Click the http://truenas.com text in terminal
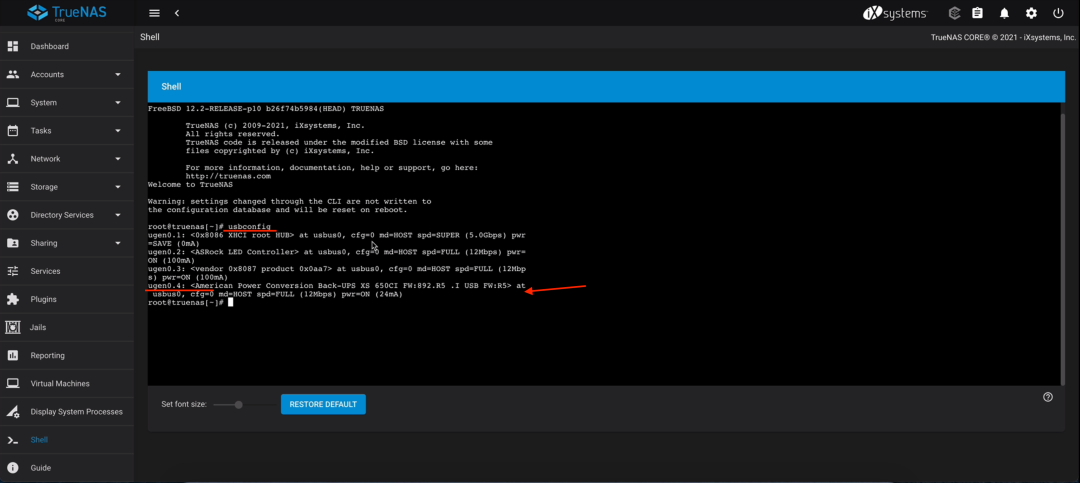The image size is (1080, 483). (x=227, y=176)
